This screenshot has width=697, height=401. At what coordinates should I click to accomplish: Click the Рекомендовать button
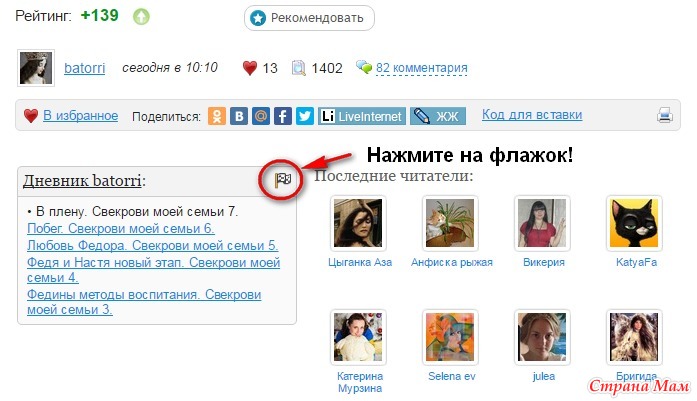pyautogui.click(x=309, y=18)
